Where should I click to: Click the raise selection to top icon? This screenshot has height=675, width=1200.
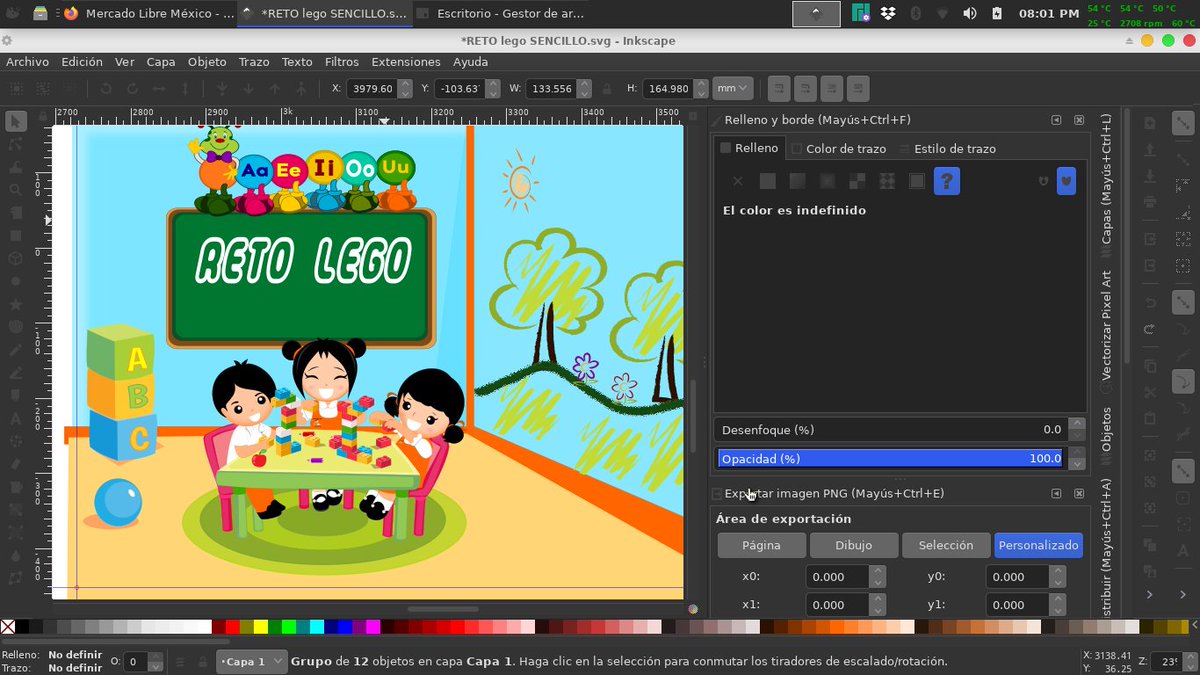[x=301, y=89]
